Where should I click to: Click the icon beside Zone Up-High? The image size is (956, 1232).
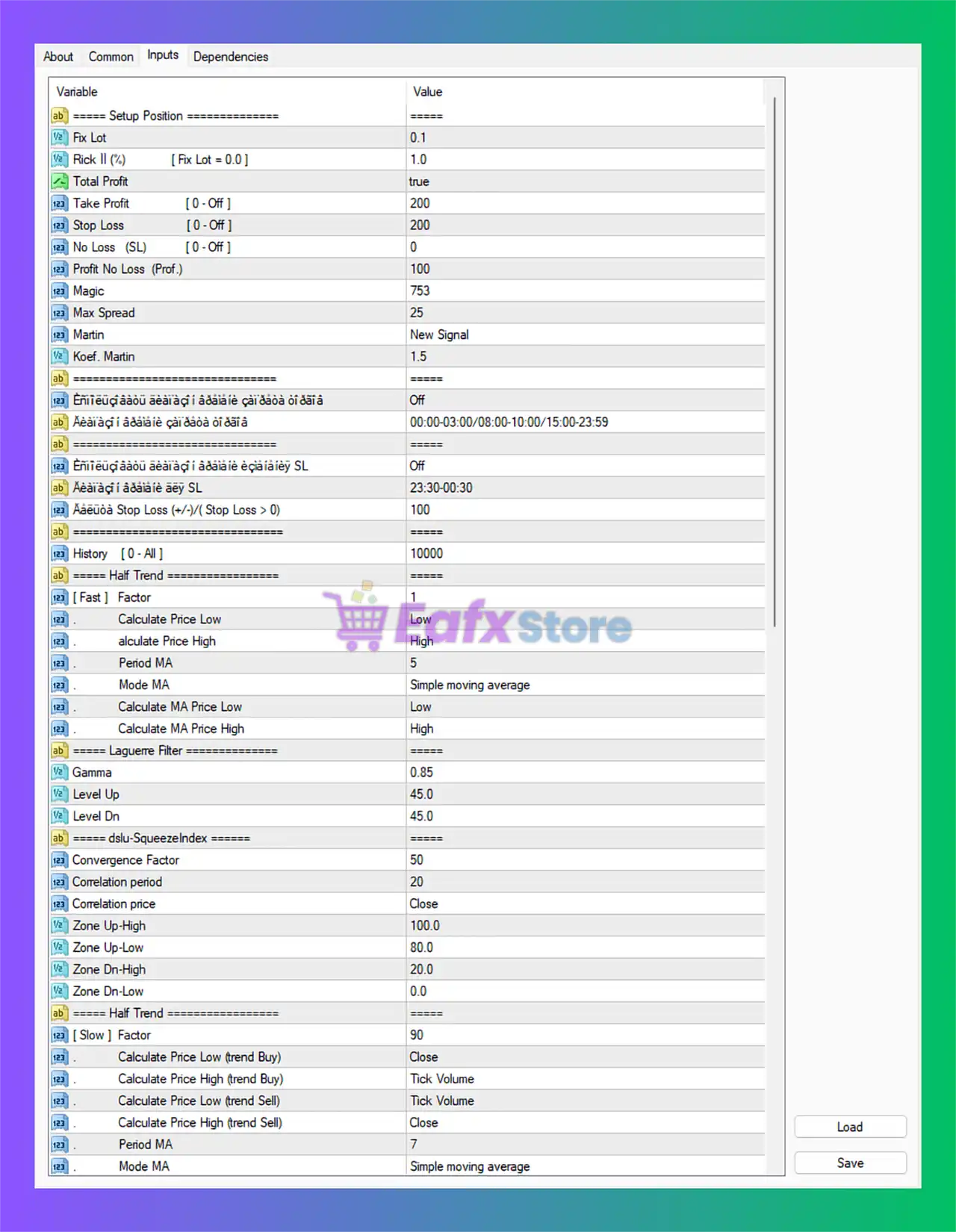[59, 926]
